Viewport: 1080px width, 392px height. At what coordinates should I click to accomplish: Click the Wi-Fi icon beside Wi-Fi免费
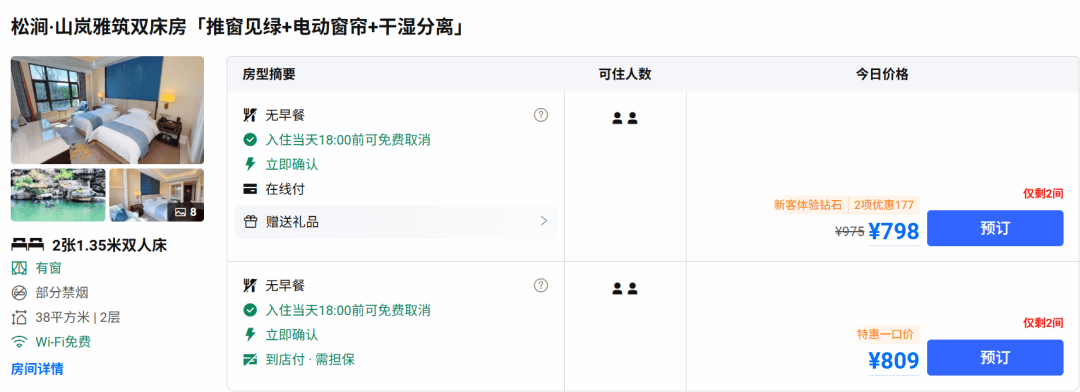click(x=19, y=342)
